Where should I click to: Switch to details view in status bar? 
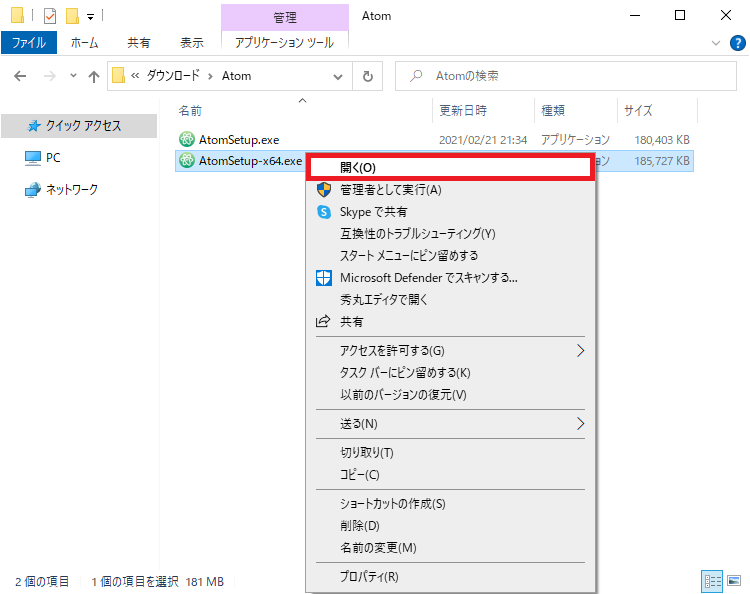[712, 580]
